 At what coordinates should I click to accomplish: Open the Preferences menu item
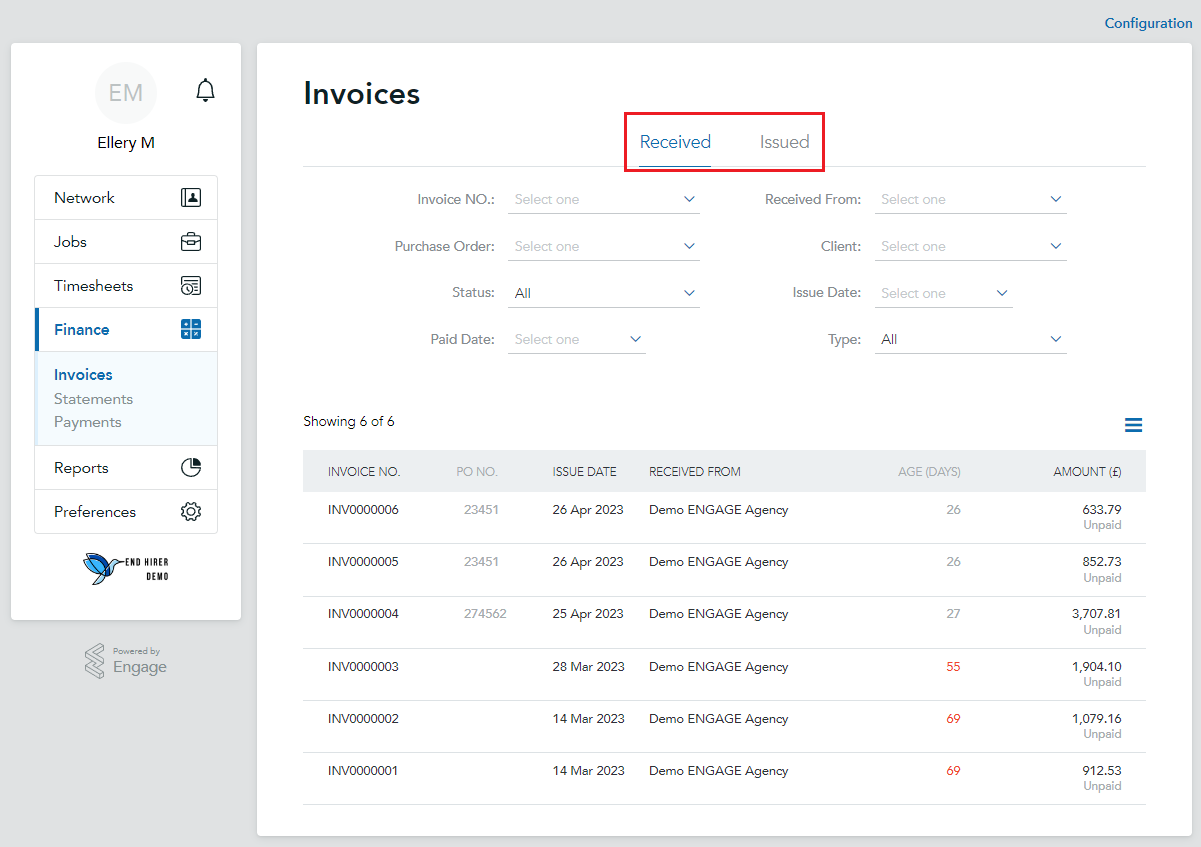tap(126, 512)
